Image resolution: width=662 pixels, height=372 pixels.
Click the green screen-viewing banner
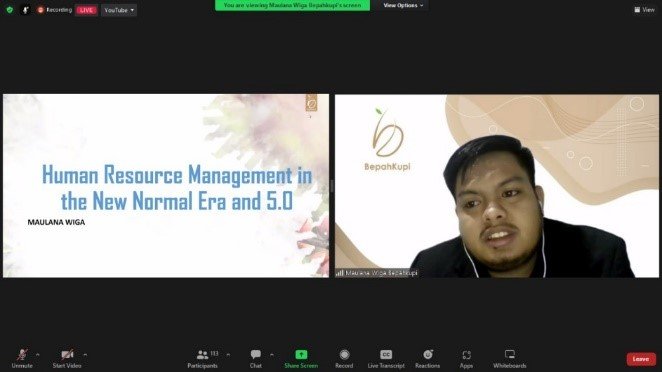point(292,5)
